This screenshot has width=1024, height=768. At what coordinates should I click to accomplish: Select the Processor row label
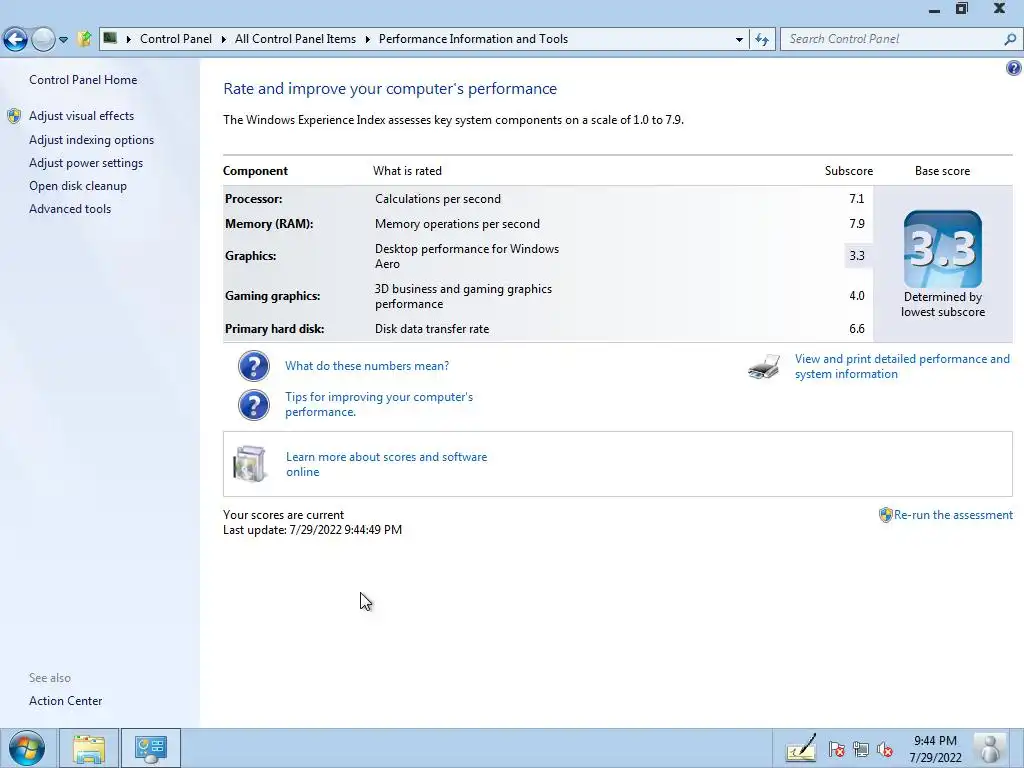[253, 199]
